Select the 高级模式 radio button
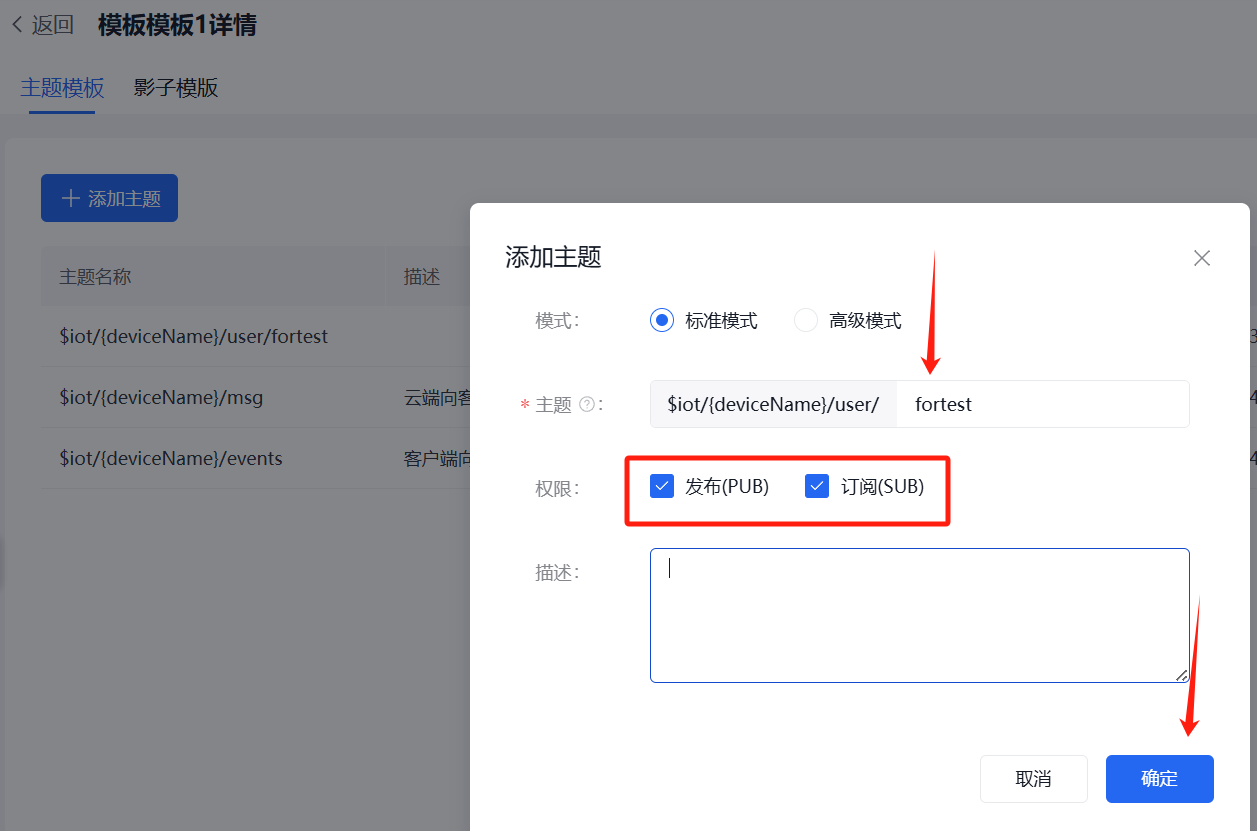Screen dimensions: 1257x831 click(805, 321)
